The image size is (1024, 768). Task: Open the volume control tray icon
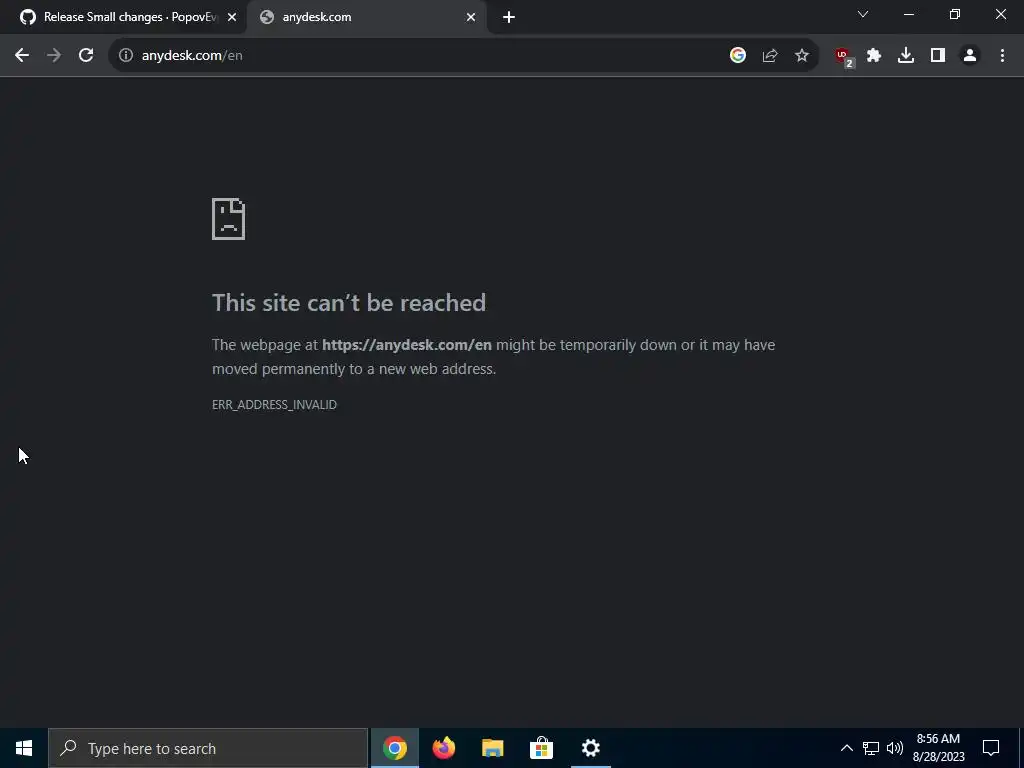(x=895, y=748)
